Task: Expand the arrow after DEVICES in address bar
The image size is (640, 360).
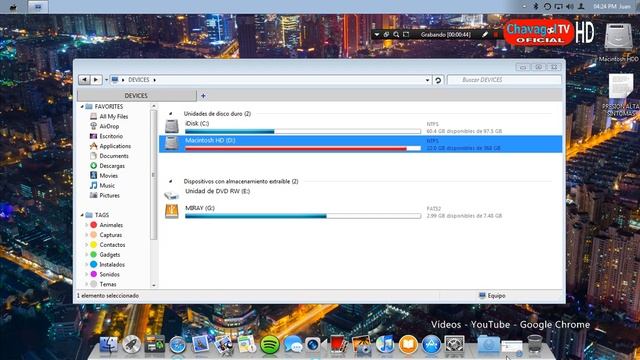Action: [x=155, y=80]
